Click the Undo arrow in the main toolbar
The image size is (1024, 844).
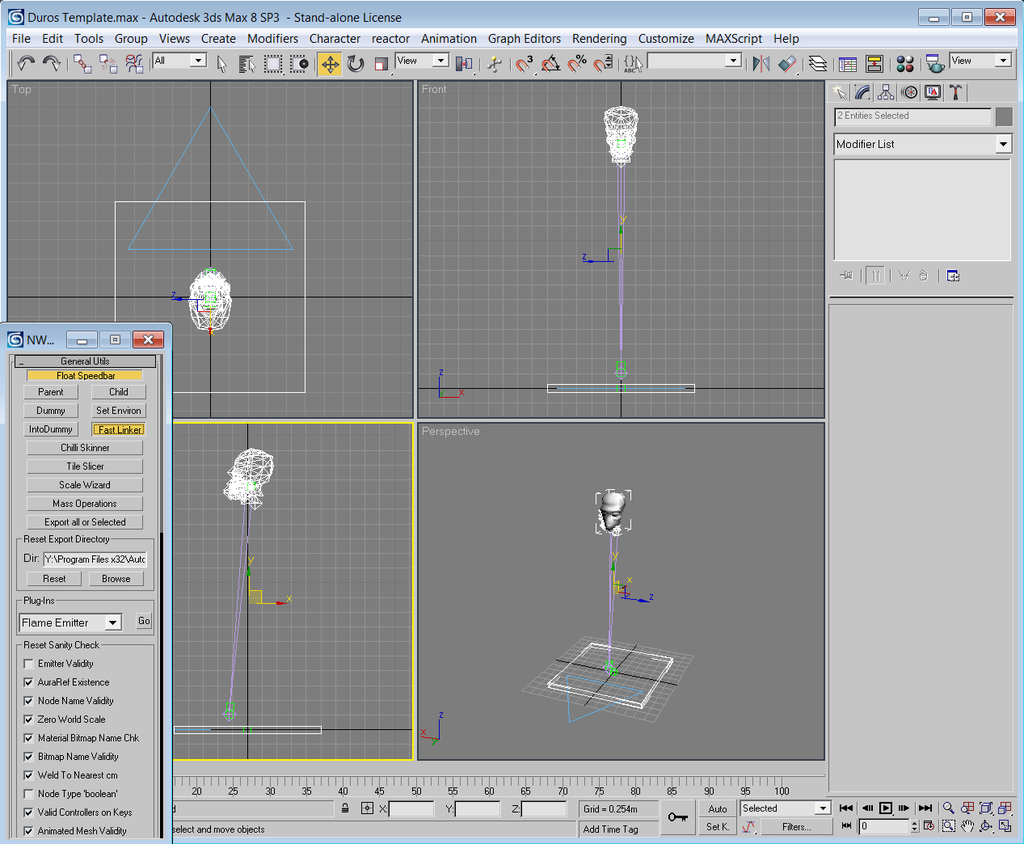point(25,63)
